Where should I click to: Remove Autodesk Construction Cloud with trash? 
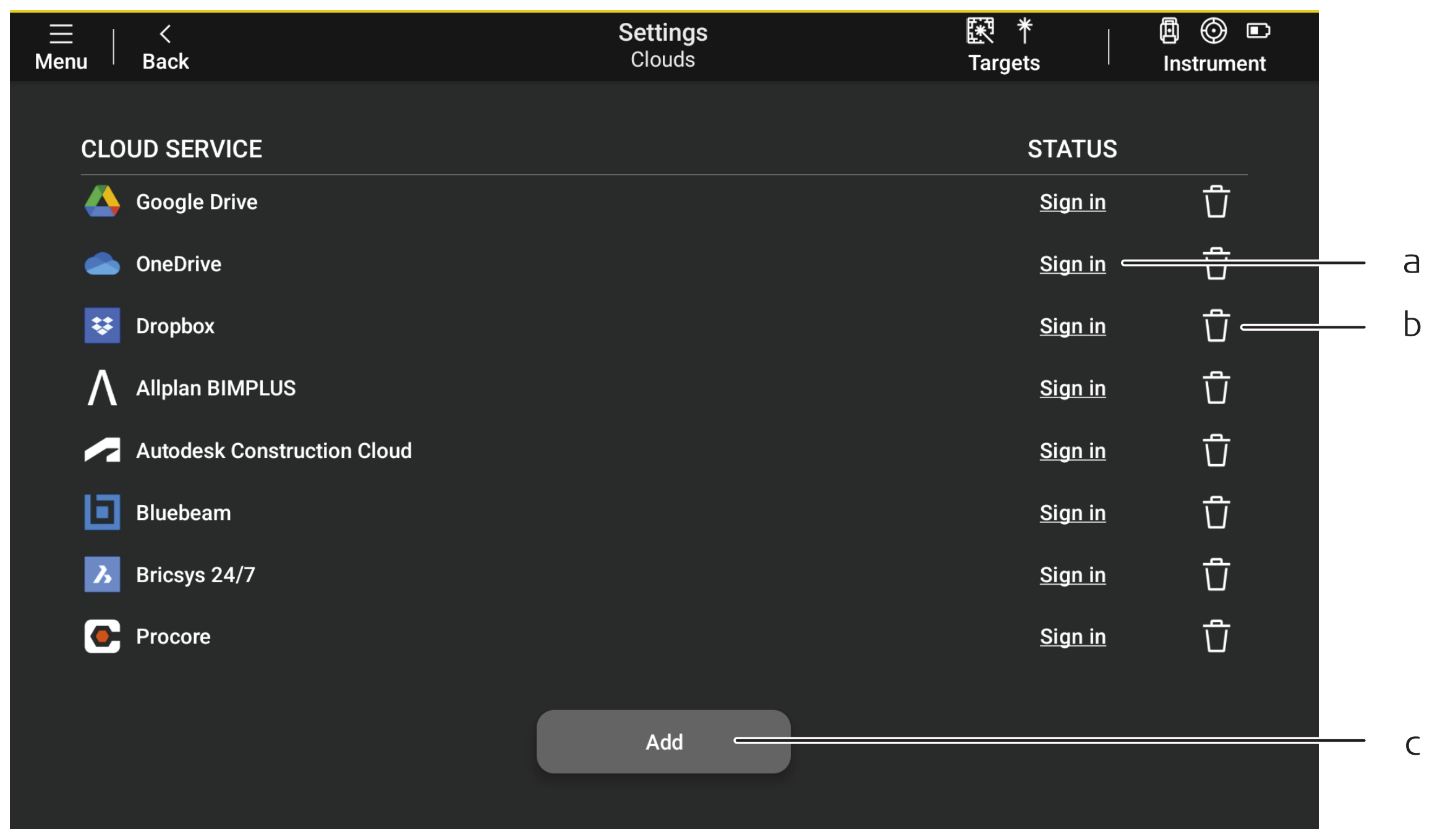coord(1216,451)
